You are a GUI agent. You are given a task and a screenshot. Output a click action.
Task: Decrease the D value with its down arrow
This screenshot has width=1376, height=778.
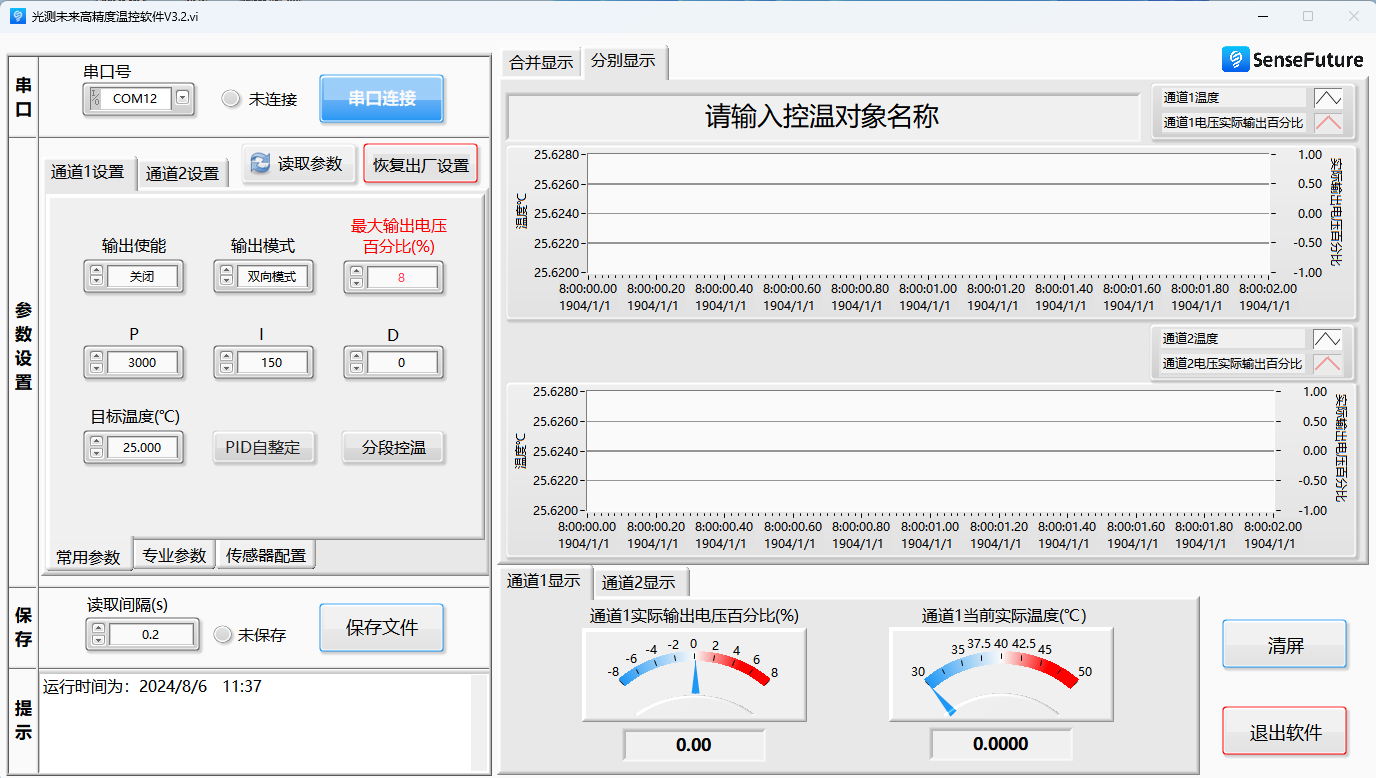pyautogui.click(x=357, y=368)
